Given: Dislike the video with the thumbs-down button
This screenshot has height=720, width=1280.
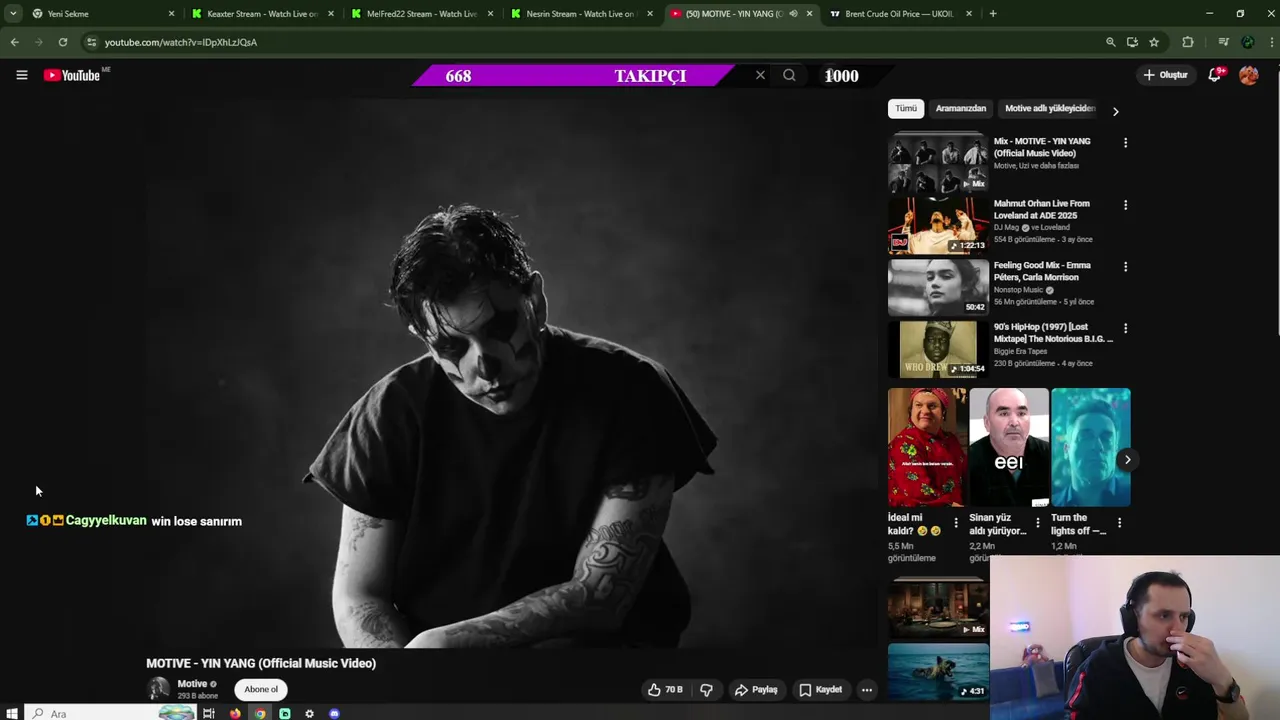Looking at the screenshot, I should tap(706, 689).
